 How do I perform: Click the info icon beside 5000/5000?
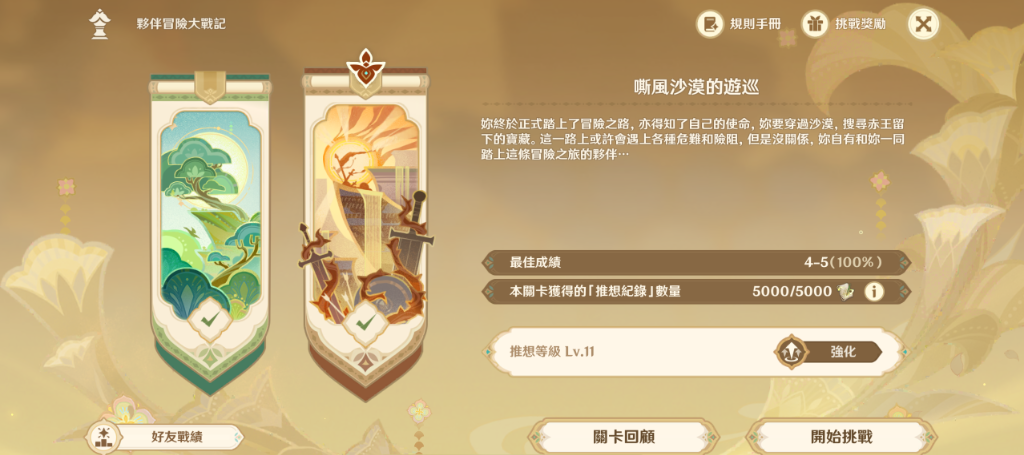coord(874,292)
